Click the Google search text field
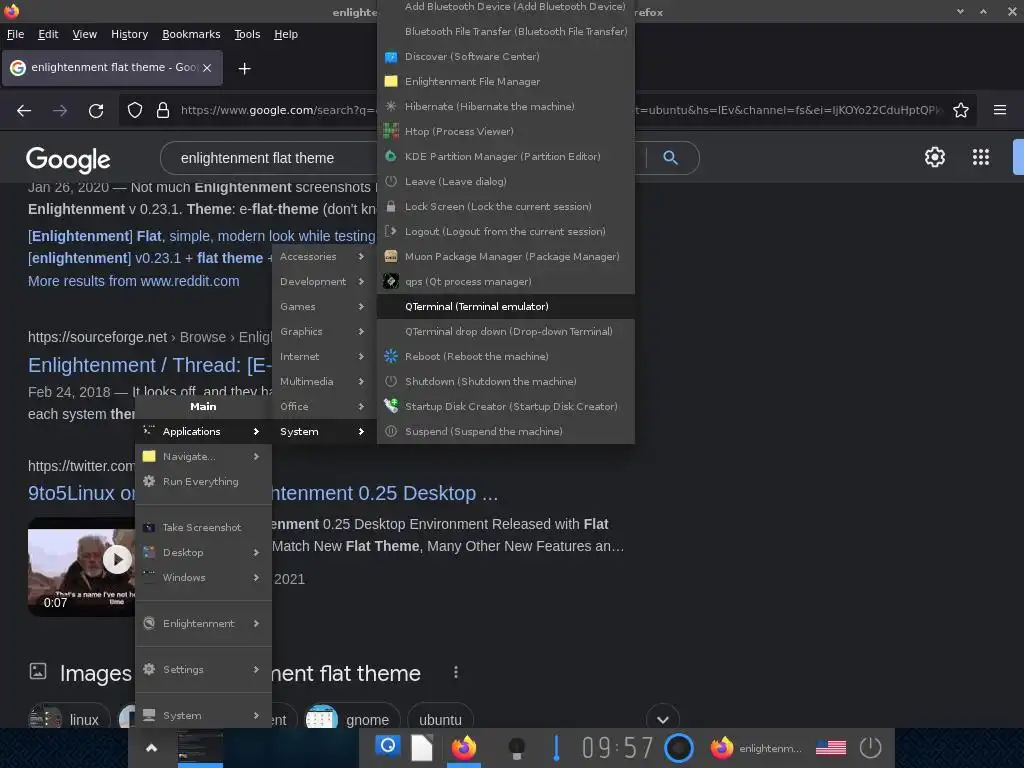Screen dimensions: 1024x768 (x=268, y=158)
